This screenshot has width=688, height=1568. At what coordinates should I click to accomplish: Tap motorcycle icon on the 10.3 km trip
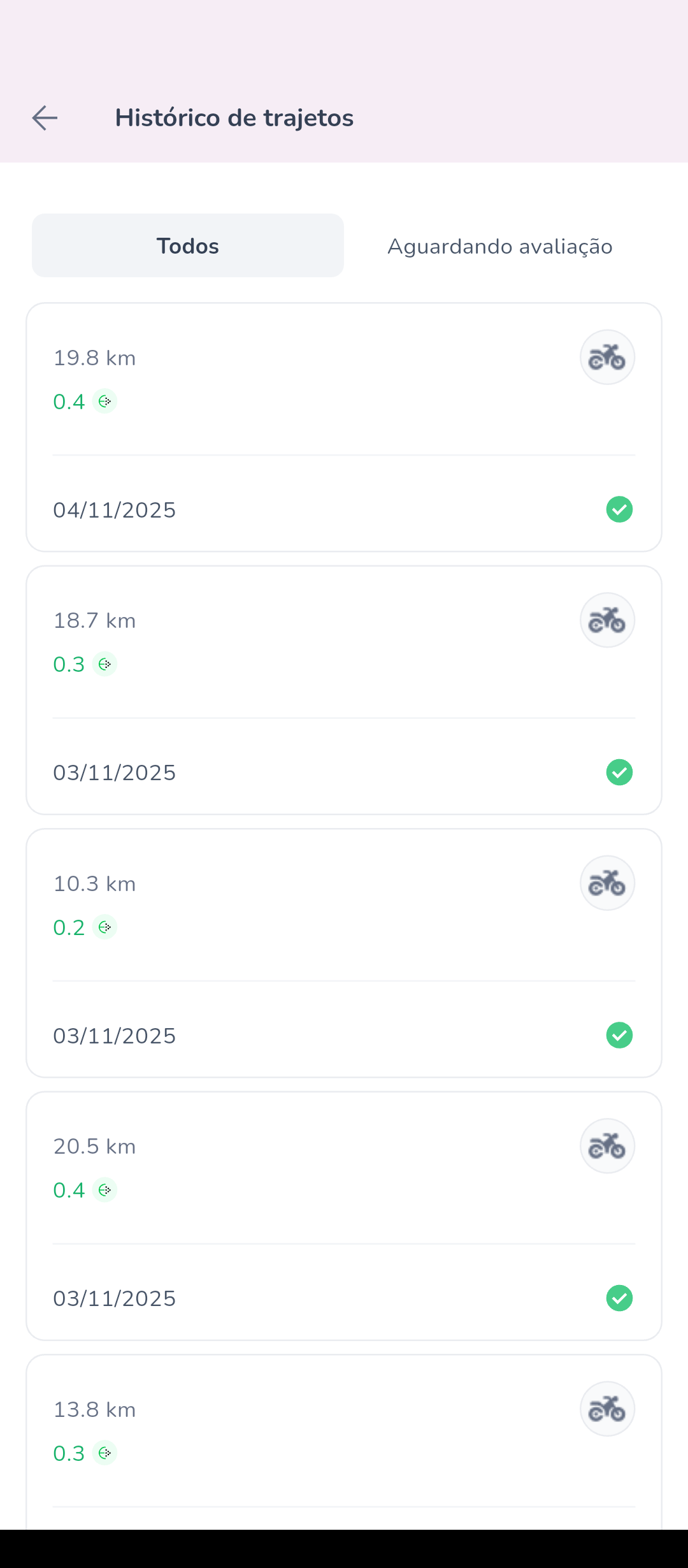[x=607, y=883]
